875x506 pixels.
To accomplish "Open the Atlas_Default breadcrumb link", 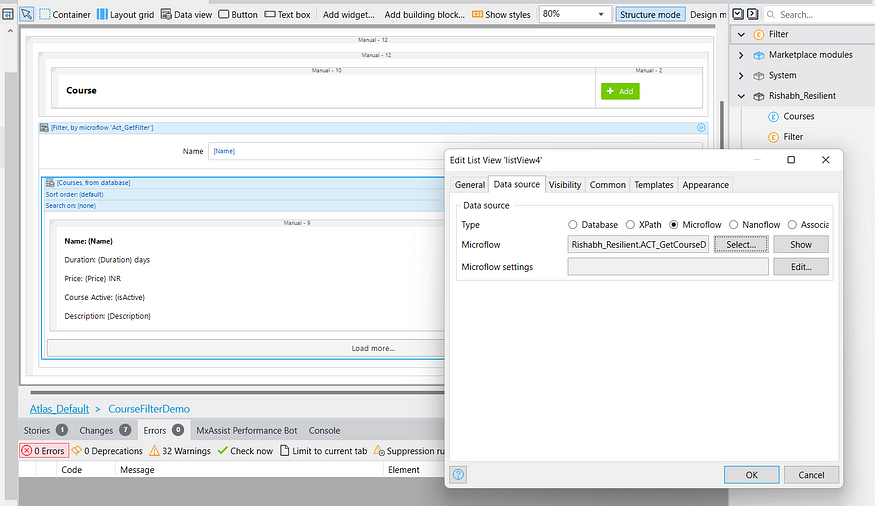I will pyautogui.click(x=59, y=409).
